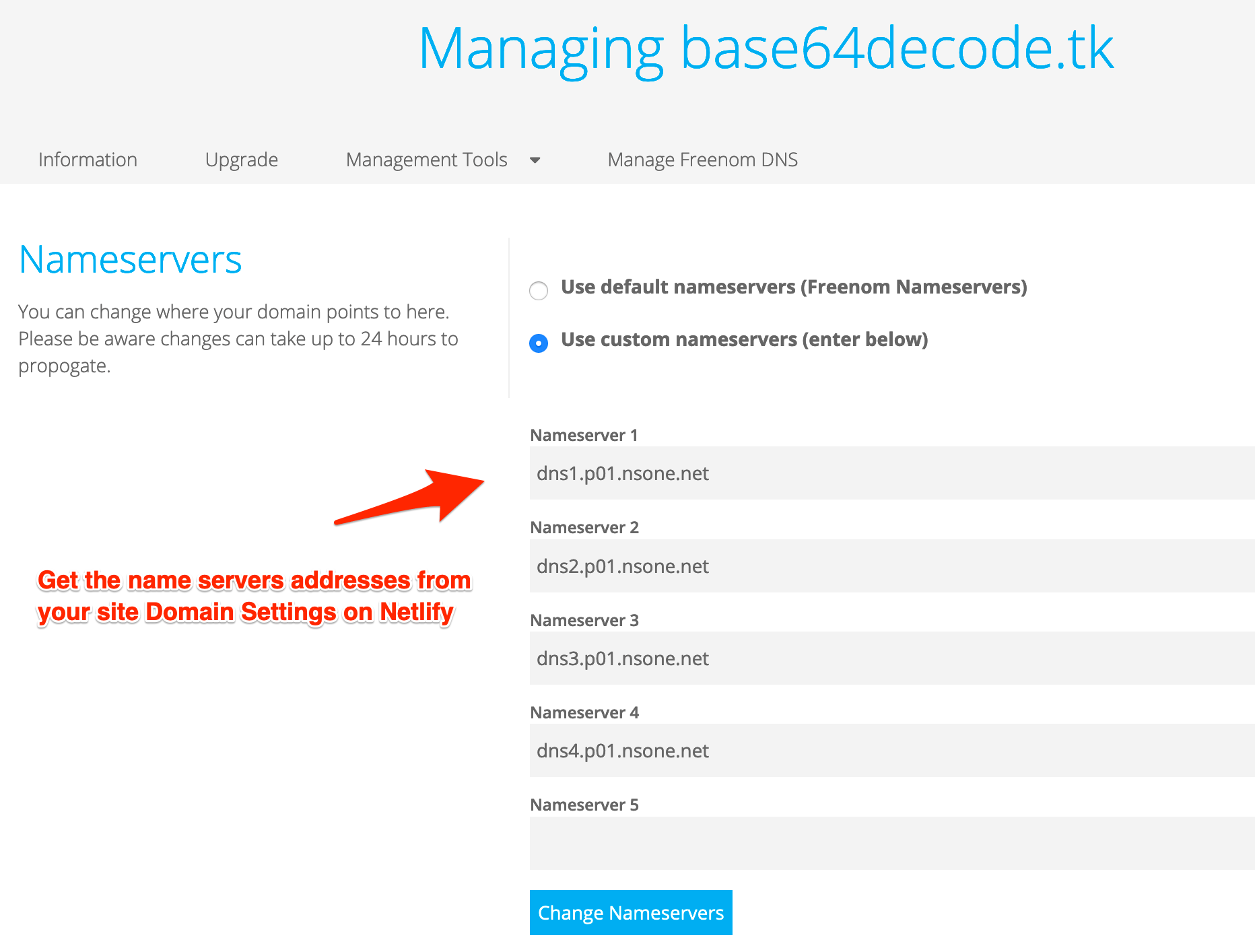Viewport: 1255px width, 952px height.
Task: Click the Nameserver 1 label
Action: (584, 435)
